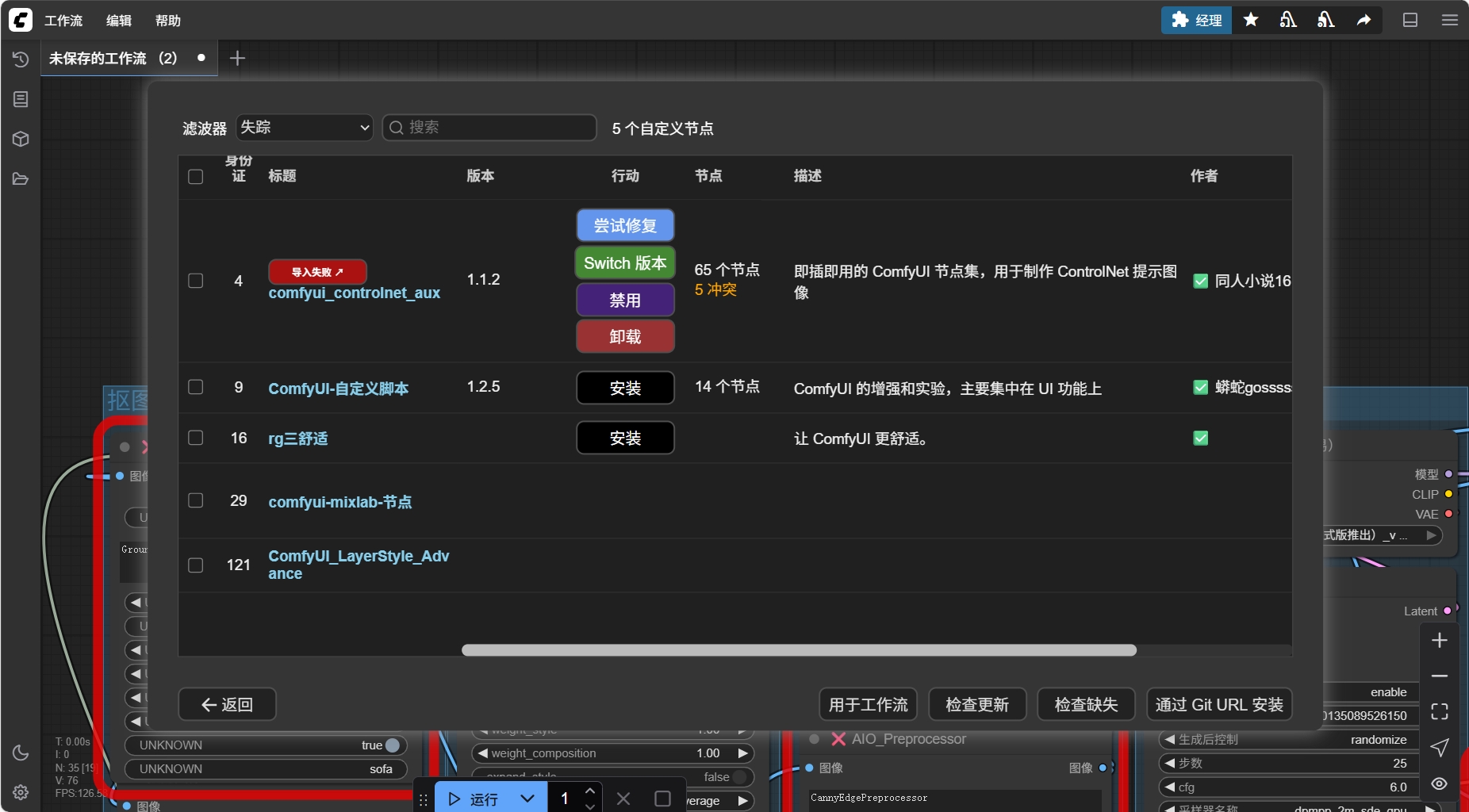Open the hamburger menu at top right

click(x=1450, y=20)
